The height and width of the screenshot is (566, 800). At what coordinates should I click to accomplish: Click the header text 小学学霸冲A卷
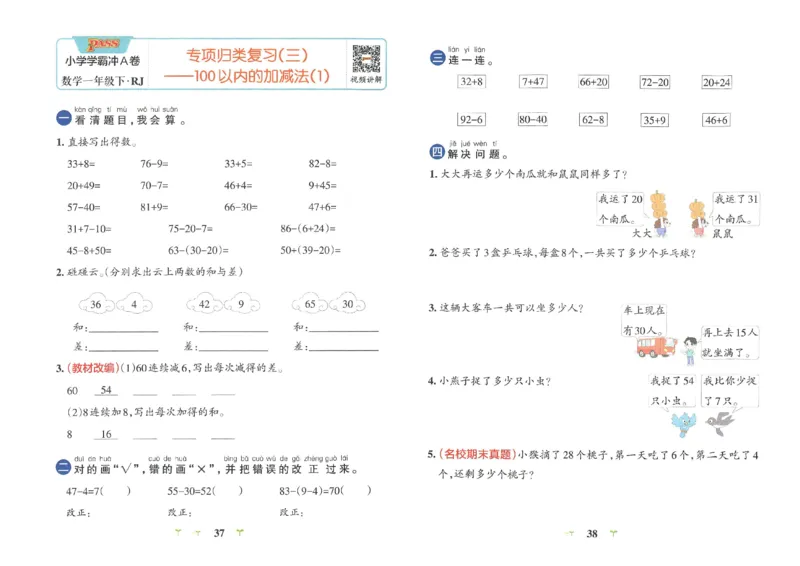[102, 61]
